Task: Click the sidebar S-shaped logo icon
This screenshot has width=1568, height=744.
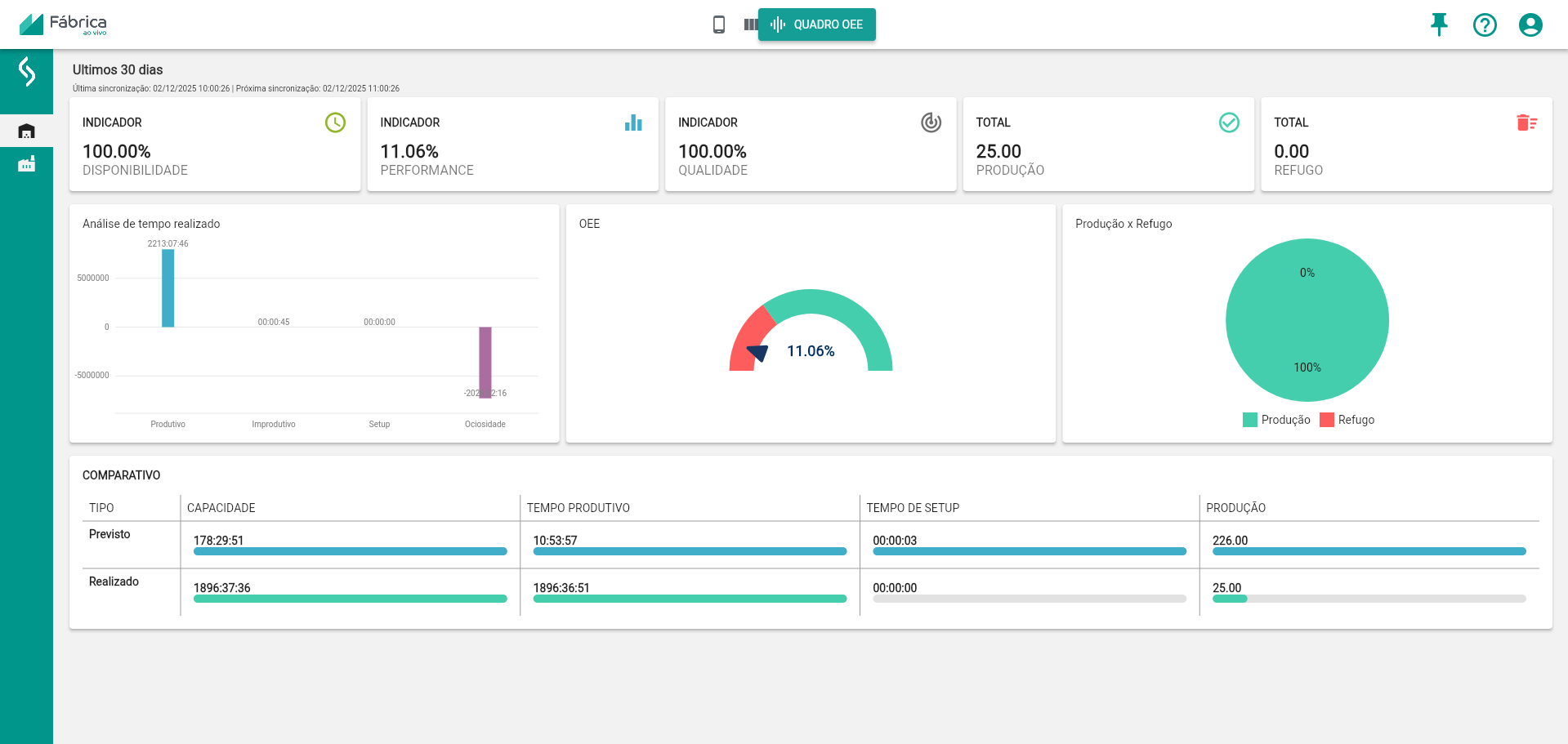Action: coord(26,72)
